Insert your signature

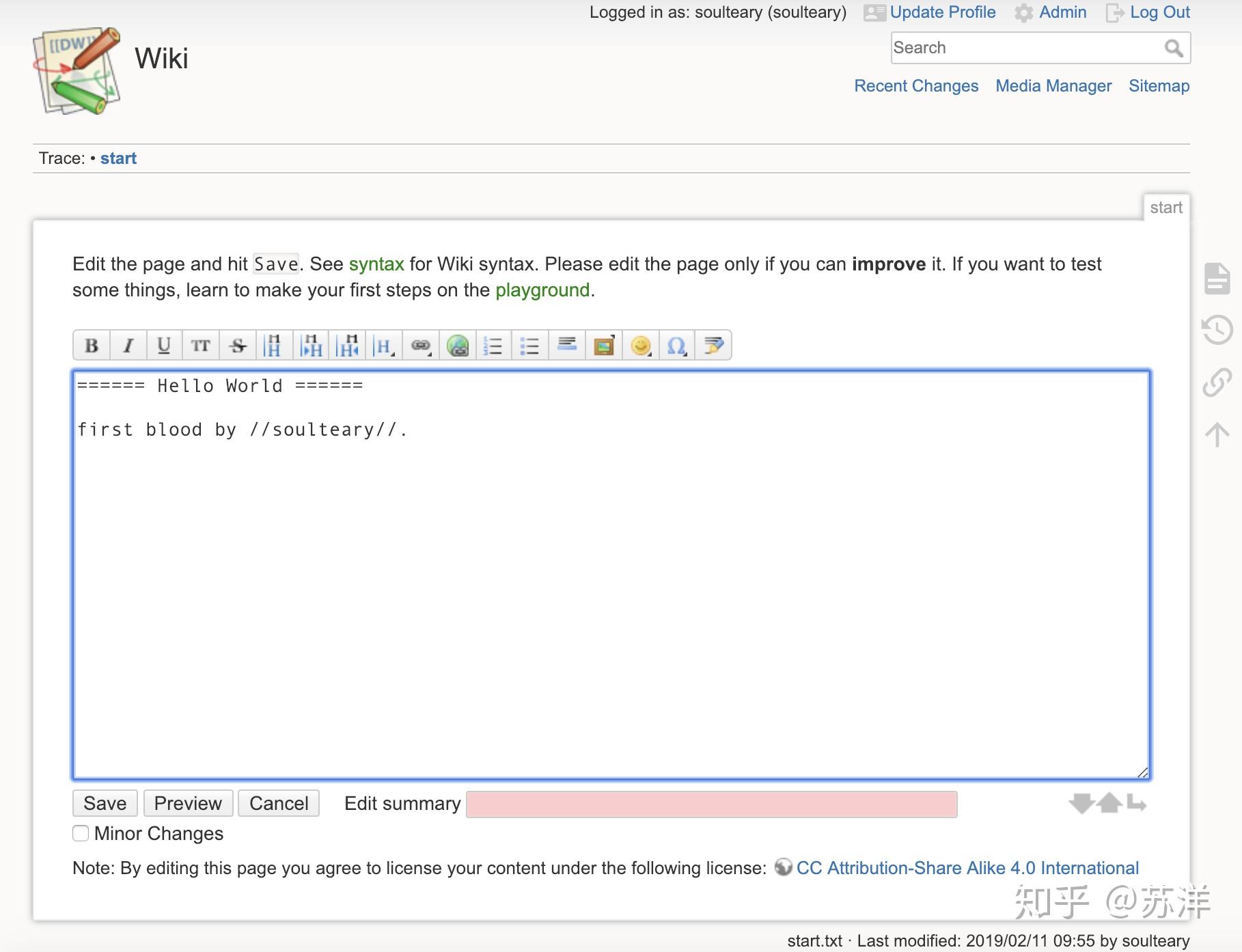[x=713, y=346]
